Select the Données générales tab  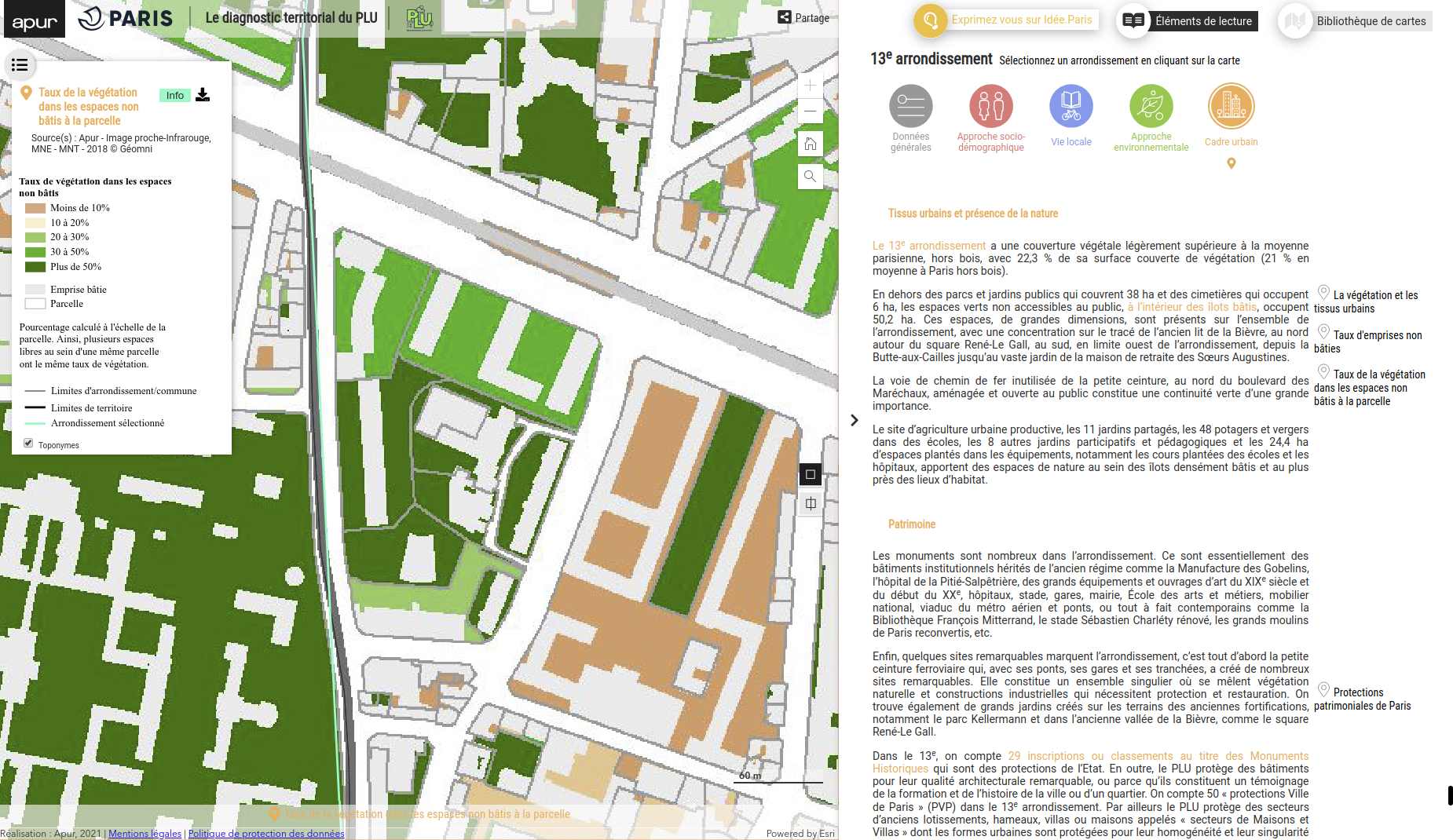[x=910, y=107]
